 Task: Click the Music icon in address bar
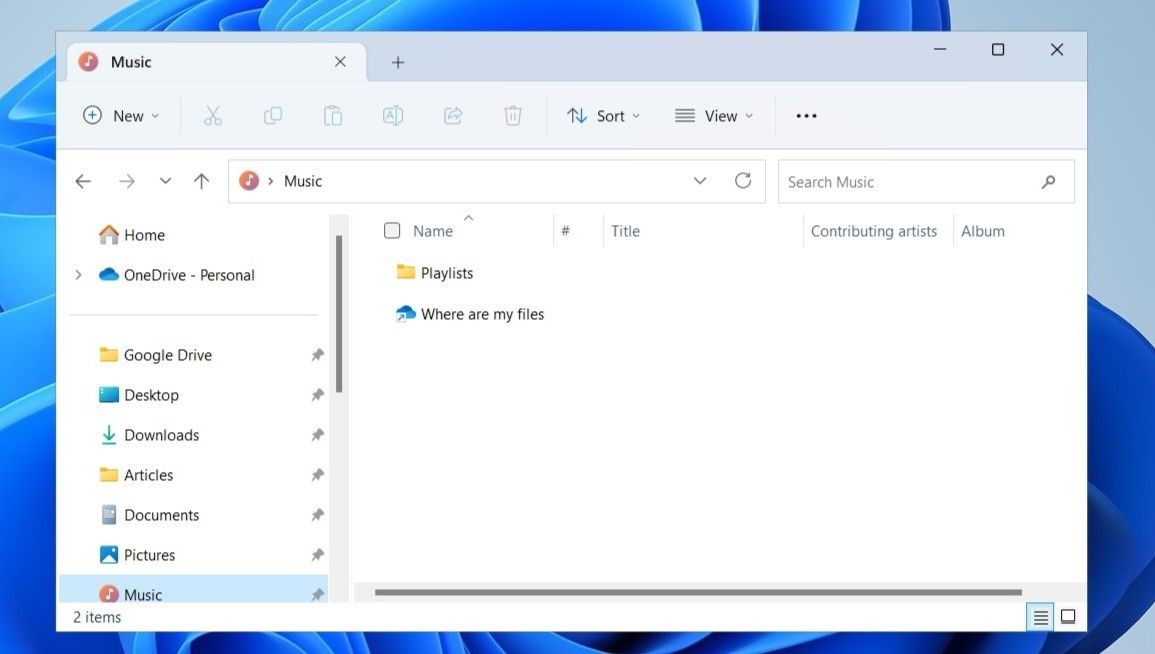coord(249,180)
